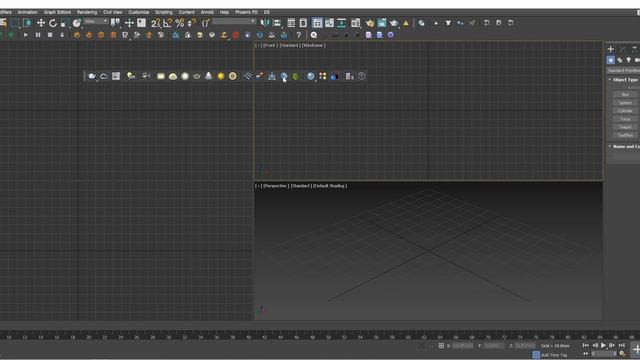Screen dimensions: 640x360
Task: Click the Cylinder object button
Action: tap(625, 111)
